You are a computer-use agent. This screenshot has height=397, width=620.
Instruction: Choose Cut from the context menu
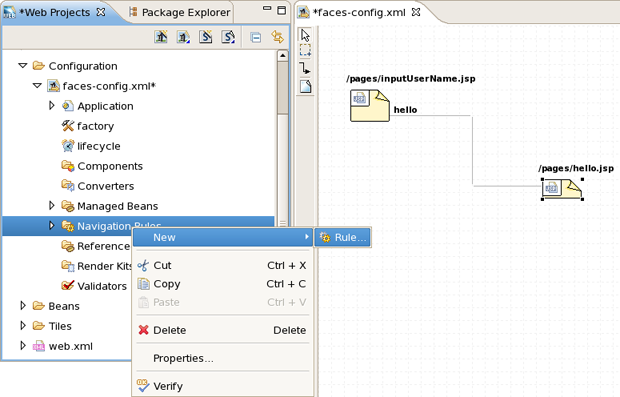[222, 265]
